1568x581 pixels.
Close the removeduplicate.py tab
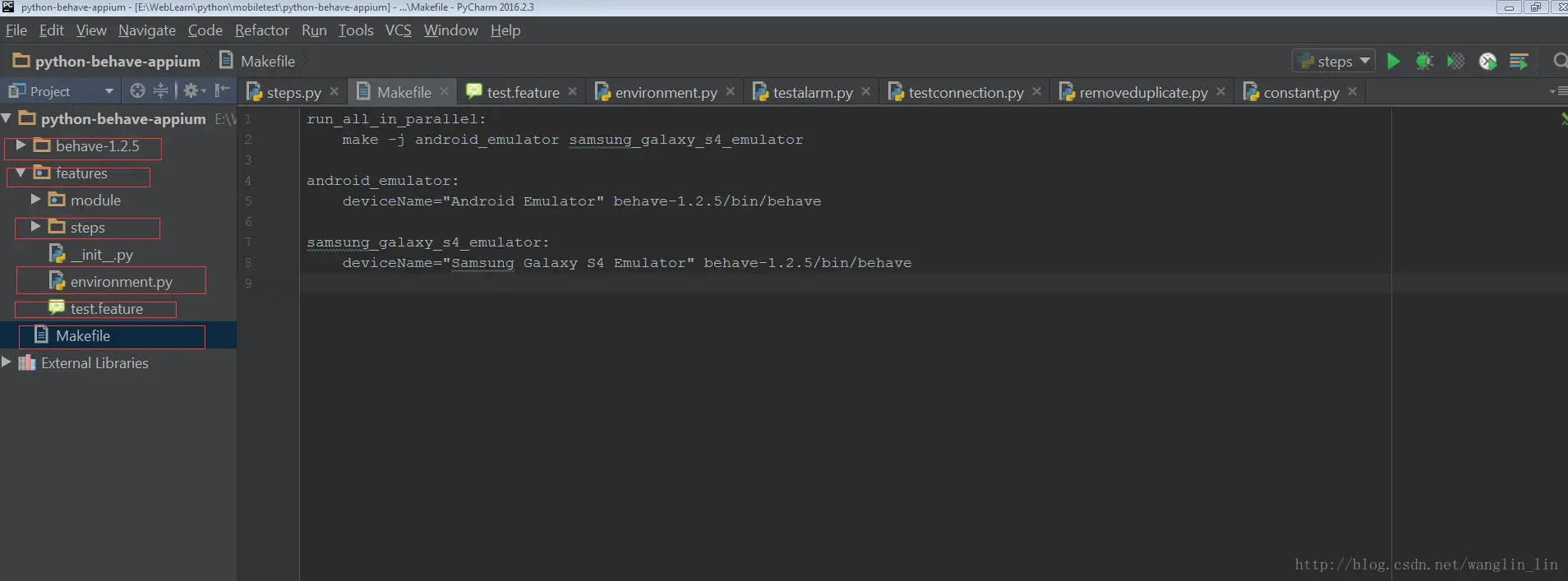[x=1220, y=91]
